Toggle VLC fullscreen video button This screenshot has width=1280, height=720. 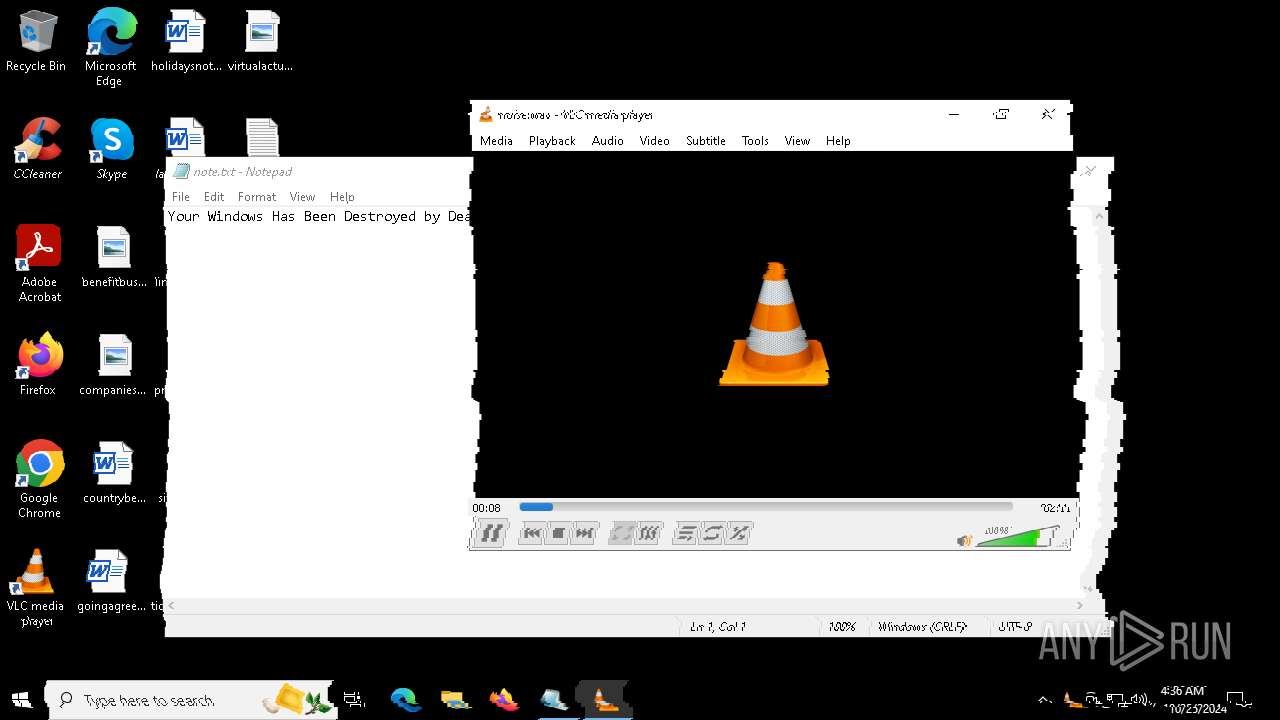tap(622, 533)
